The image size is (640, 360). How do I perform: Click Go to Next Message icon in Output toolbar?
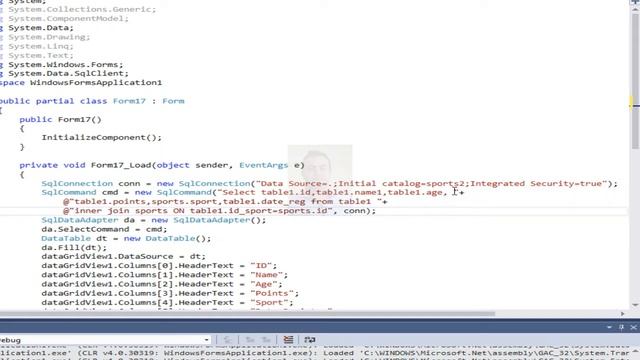[266, 340]
